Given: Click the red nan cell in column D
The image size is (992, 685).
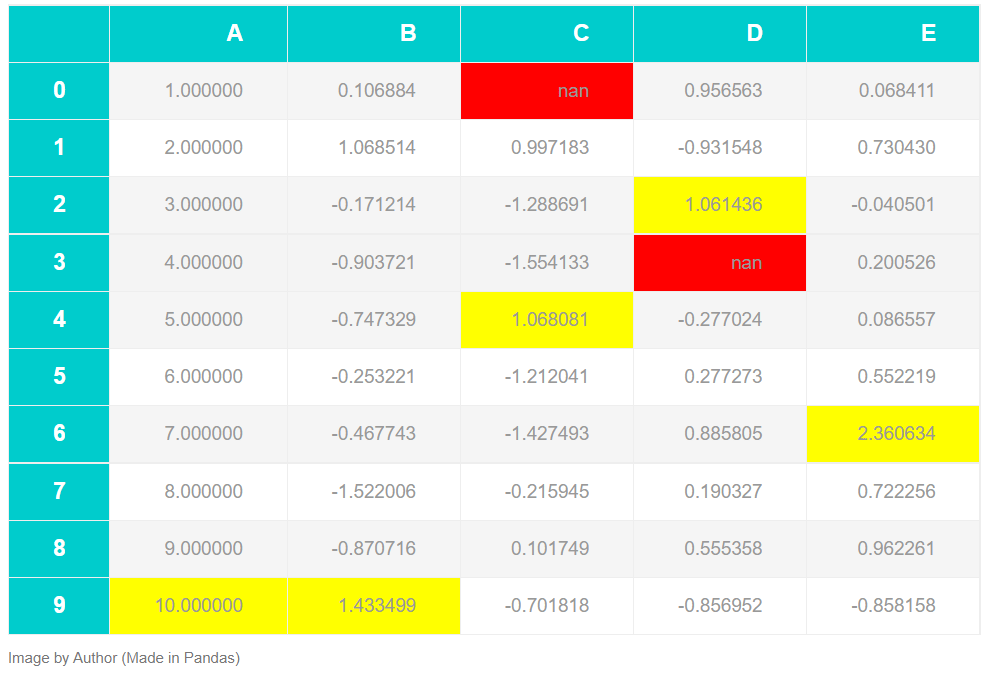Looking at the screenshot, I should (755, 262).
